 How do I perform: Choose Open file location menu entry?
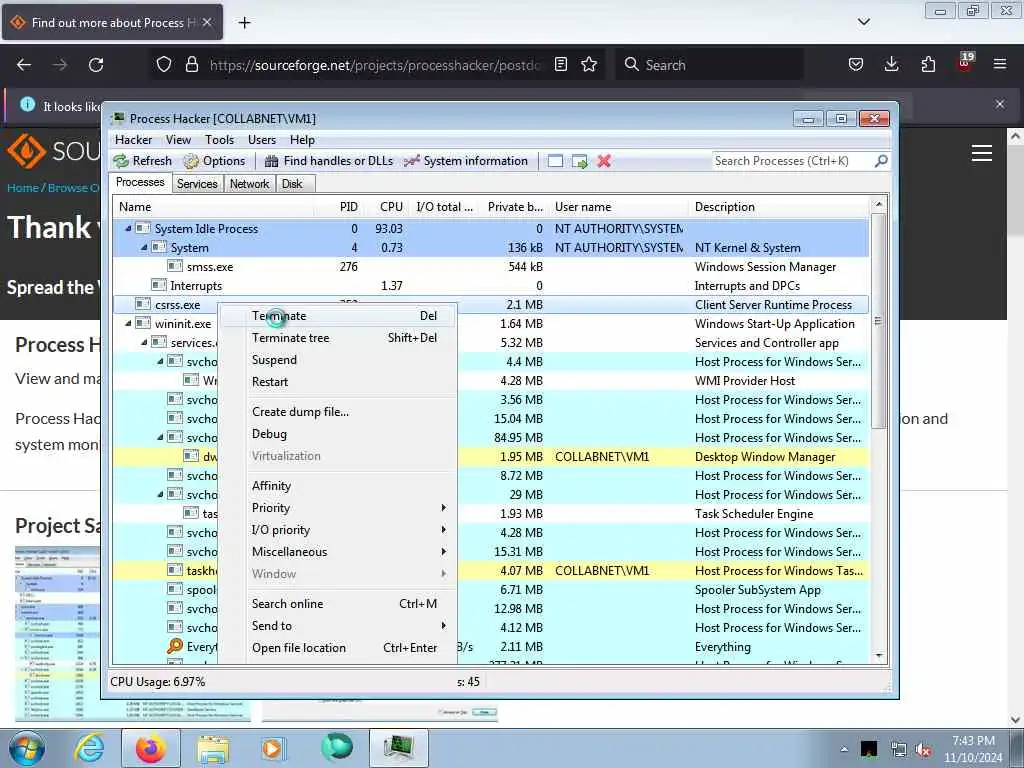[x=338, y=648]
